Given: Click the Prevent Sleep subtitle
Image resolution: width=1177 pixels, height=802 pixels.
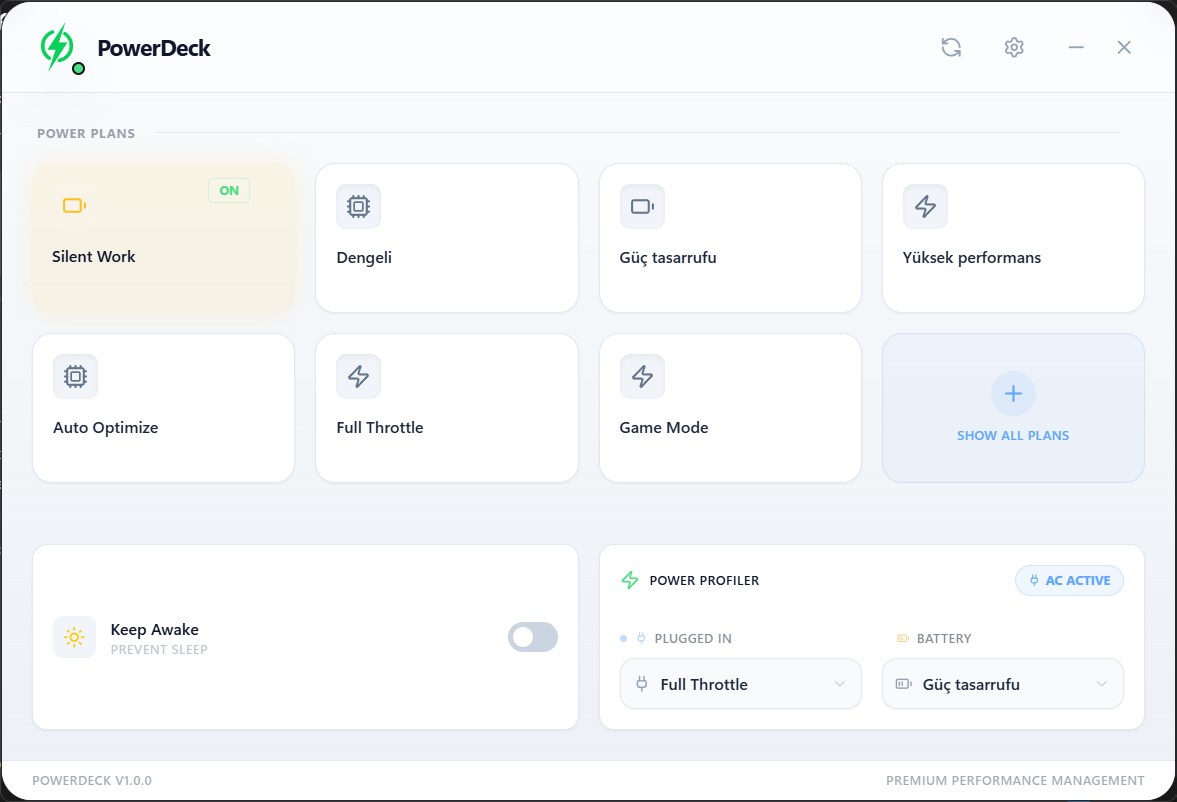Looking at the screenshot, I should click(159, 650).
